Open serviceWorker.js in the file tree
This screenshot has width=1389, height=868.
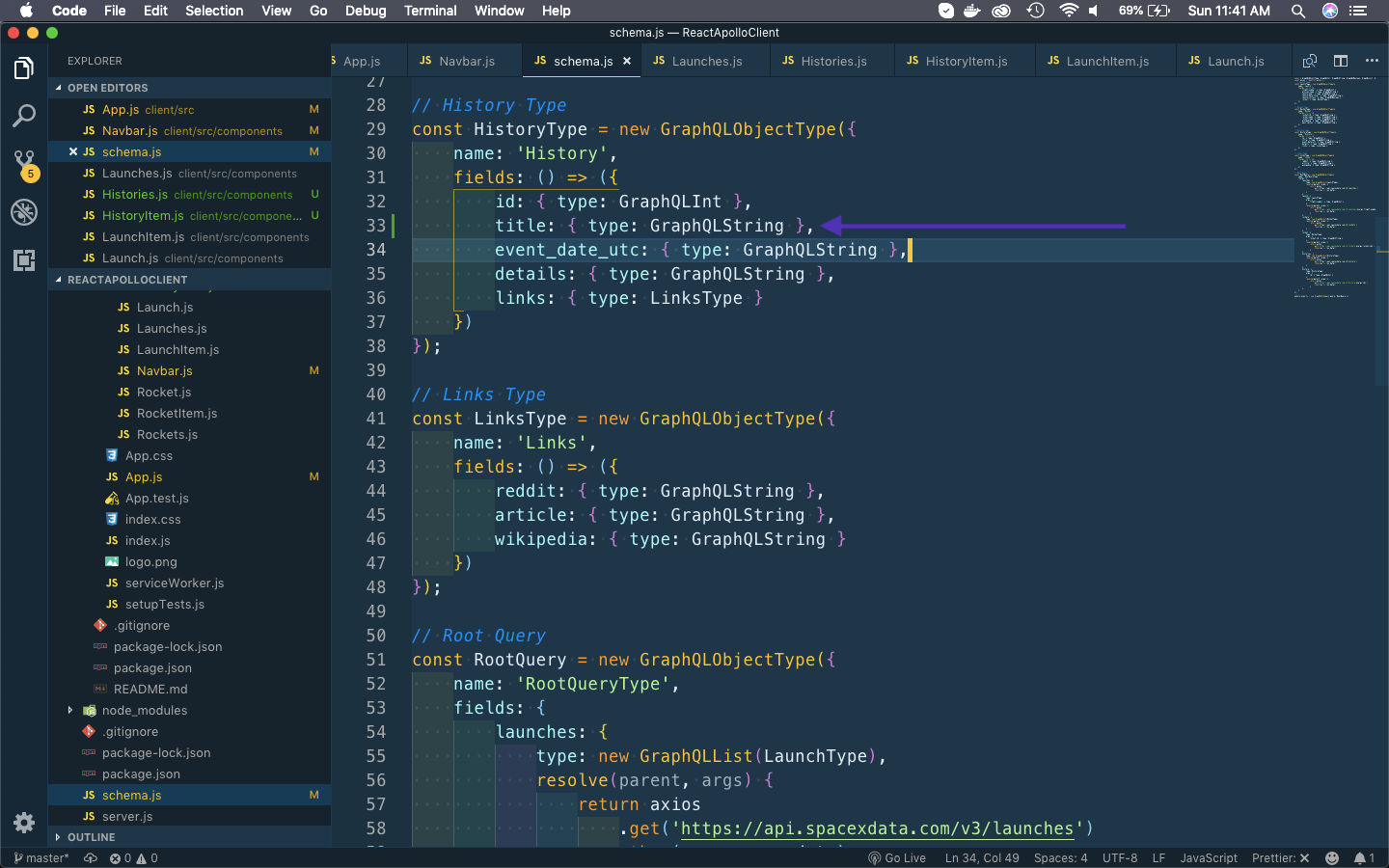(x=189, y=583)
